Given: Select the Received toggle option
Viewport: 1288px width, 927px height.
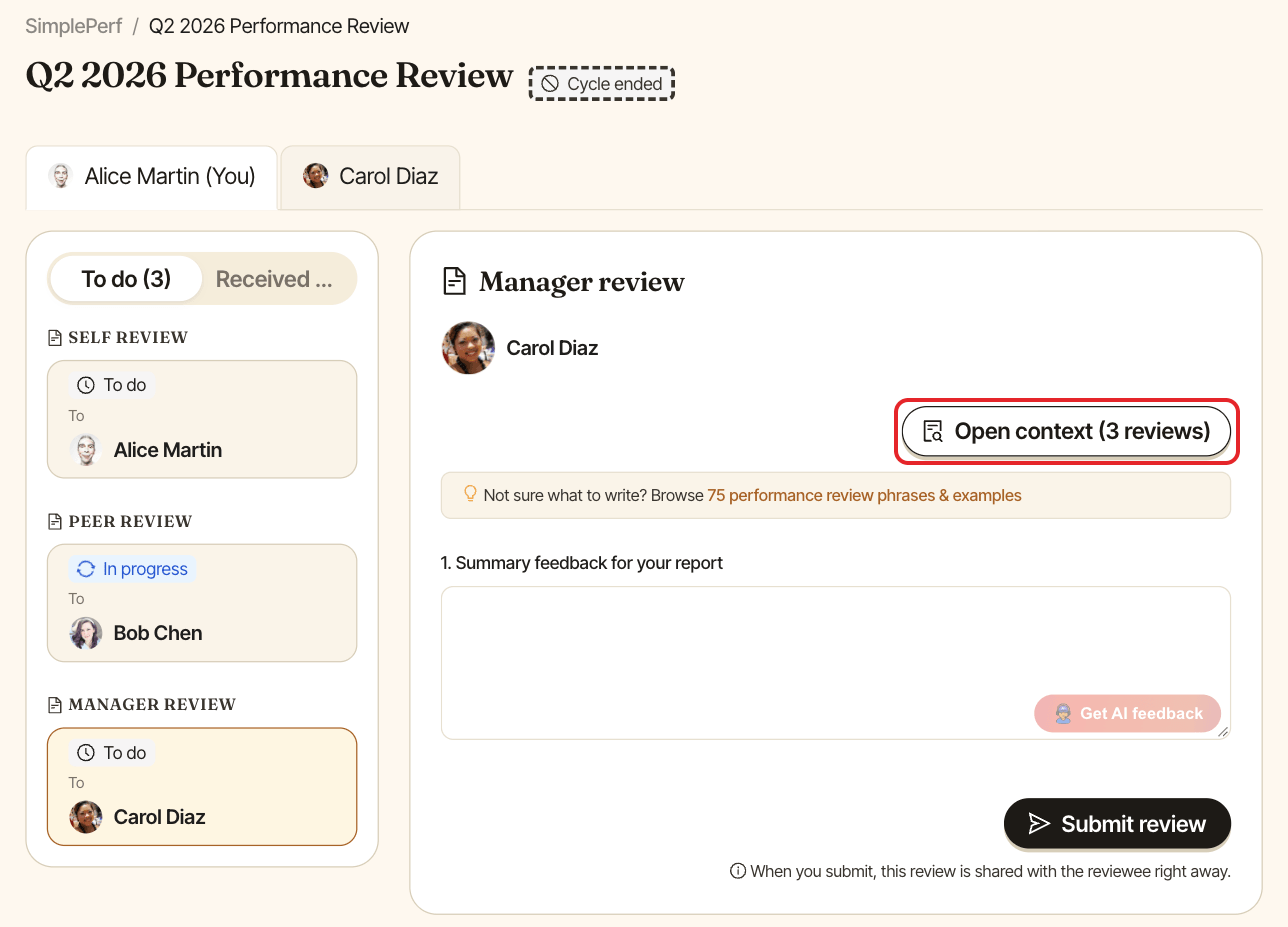Looking at the screenshot, I should coord(274,279).
